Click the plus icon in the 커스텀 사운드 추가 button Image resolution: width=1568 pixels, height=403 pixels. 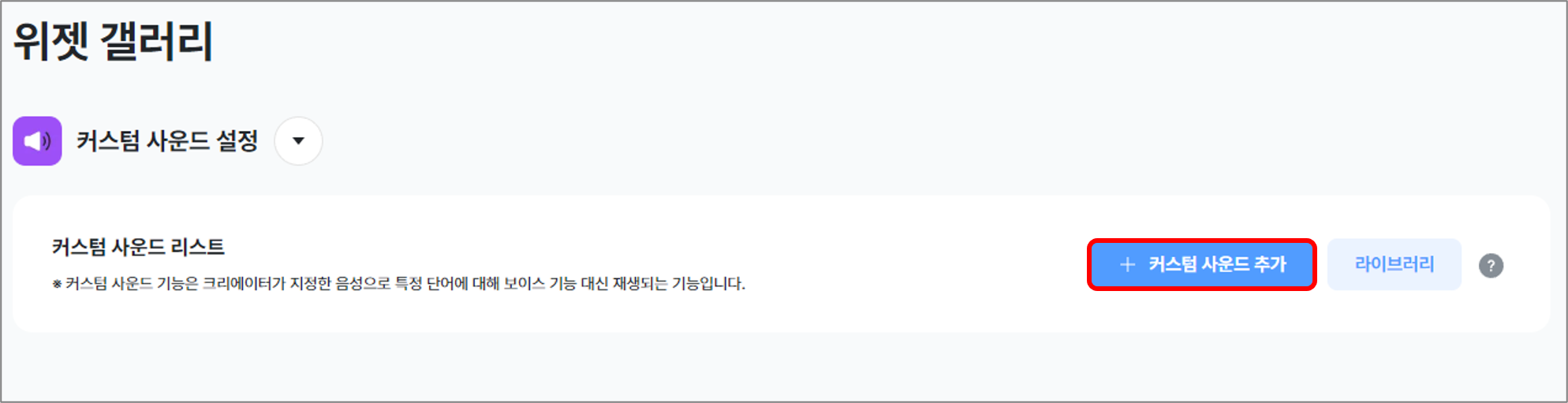click(x=1127, y=265)
